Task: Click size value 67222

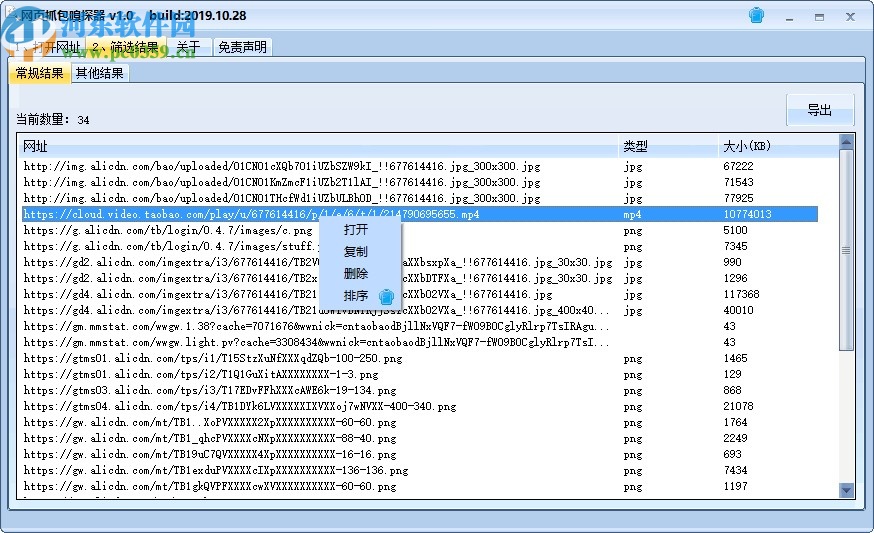Action: tap(738, 166)
